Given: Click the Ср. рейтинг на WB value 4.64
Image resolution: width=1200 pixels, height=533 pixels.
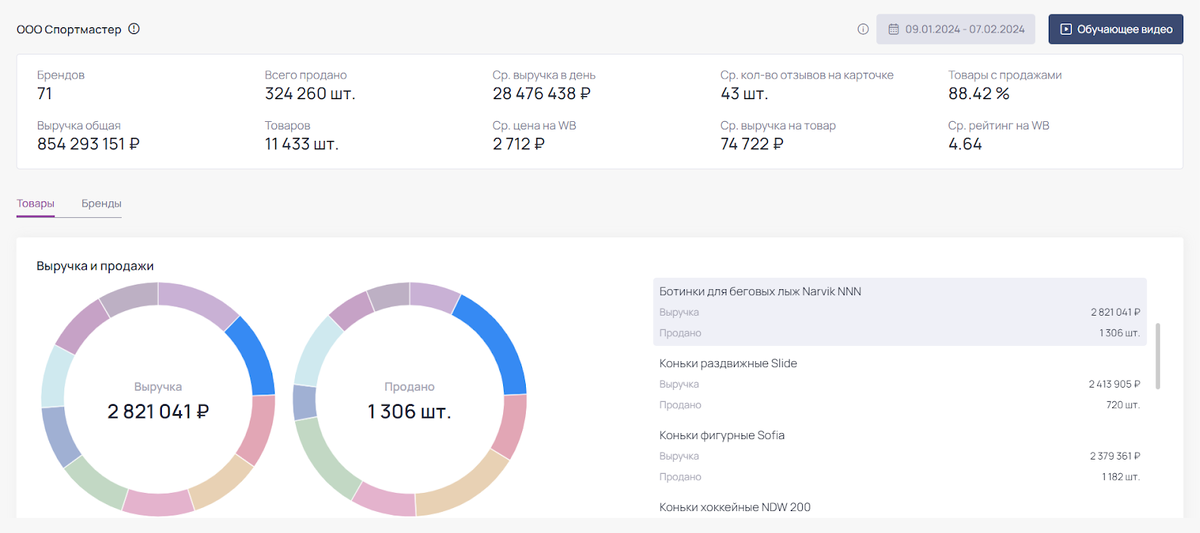Looking at the screenshot, I should tap(965, 144).
